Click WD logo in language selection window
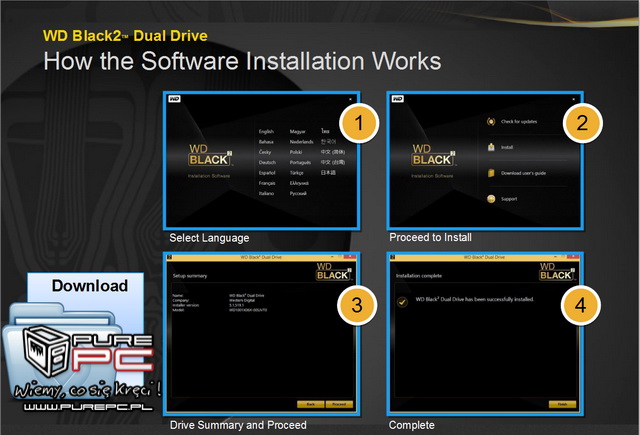The image size is (640, 435). tap(174, 99)
